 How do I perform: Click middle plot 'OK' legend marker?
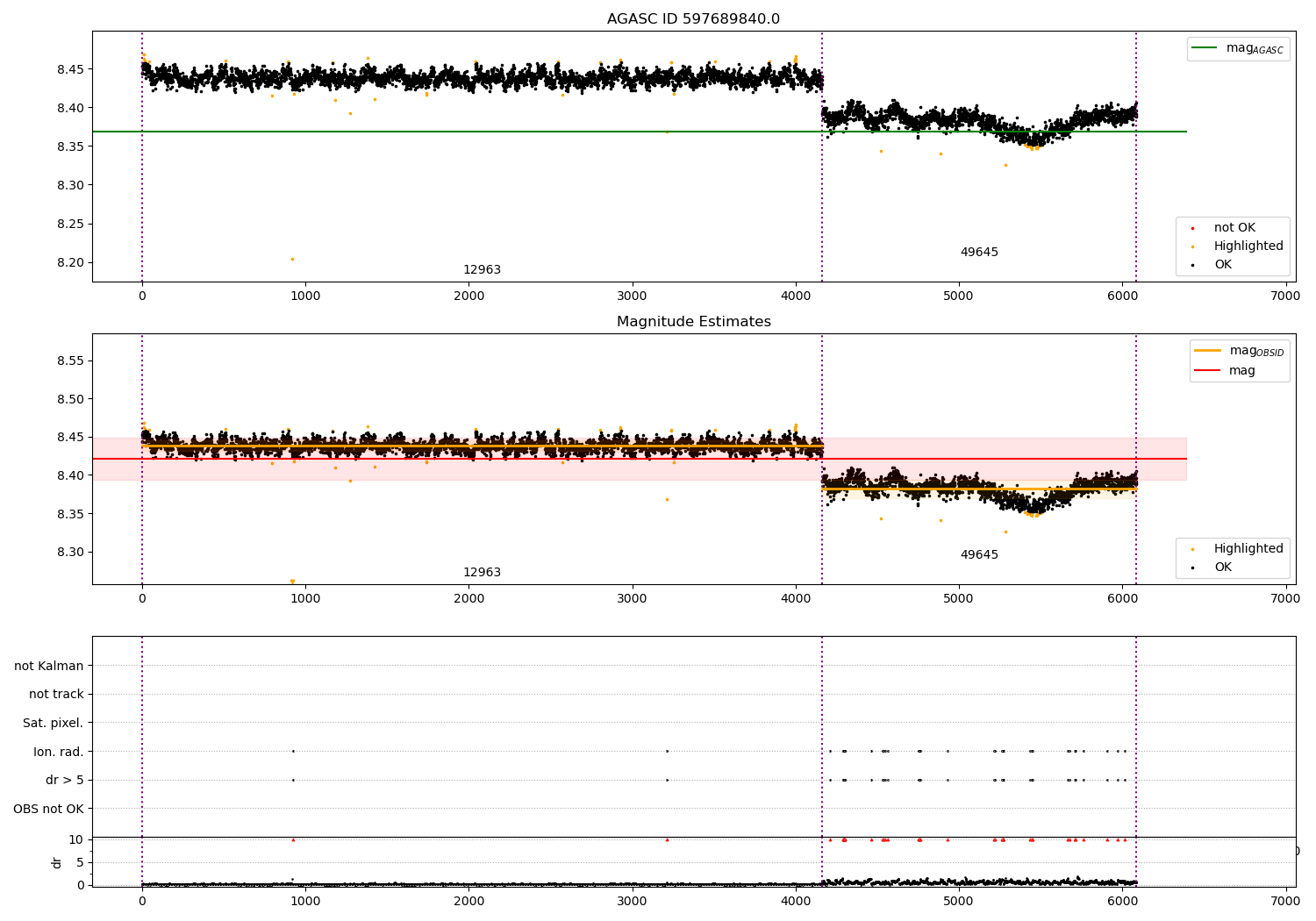[1192, 568]
